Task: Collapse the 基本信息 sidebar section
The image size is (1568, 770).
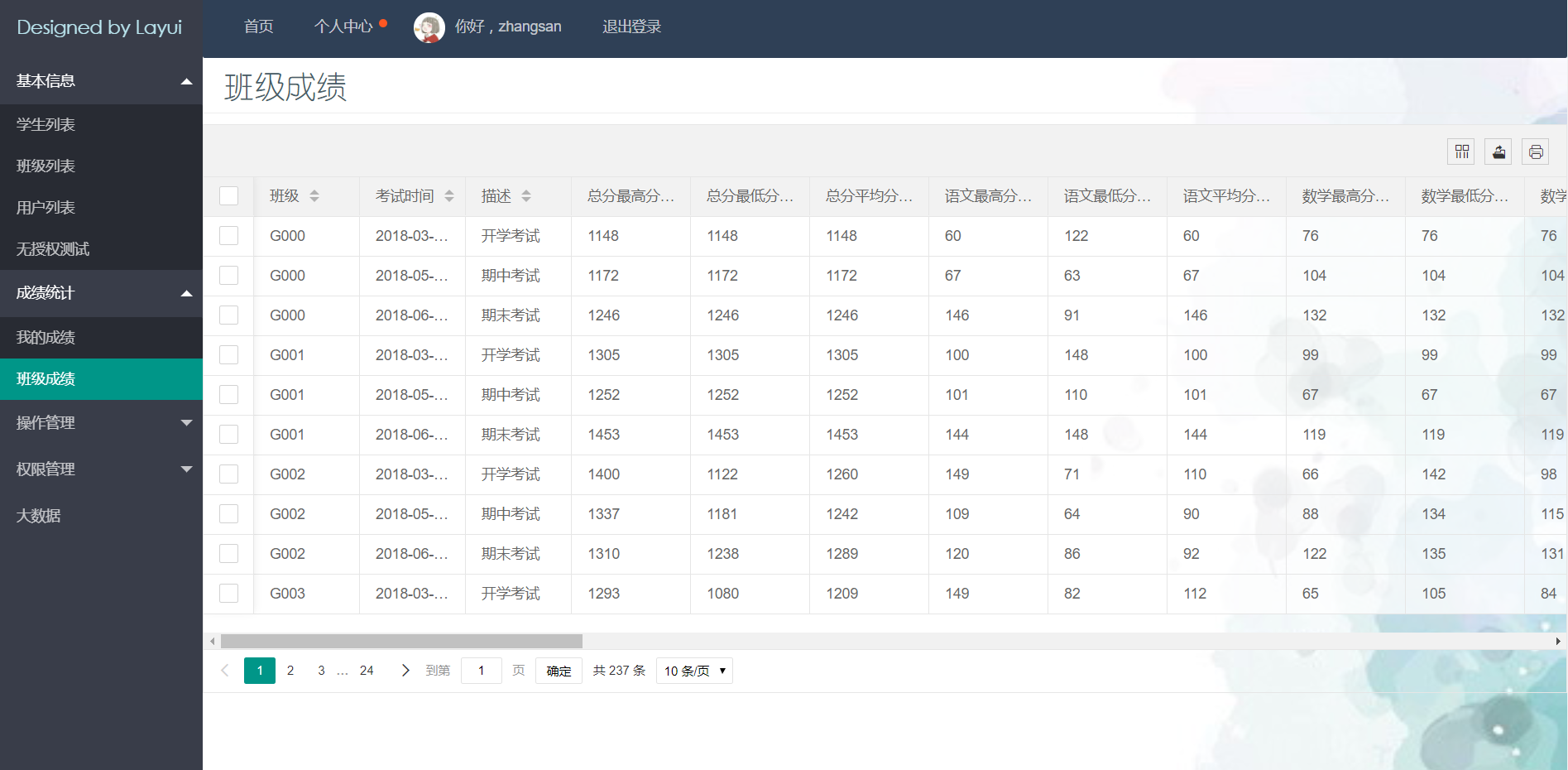Action: (101, 81)
